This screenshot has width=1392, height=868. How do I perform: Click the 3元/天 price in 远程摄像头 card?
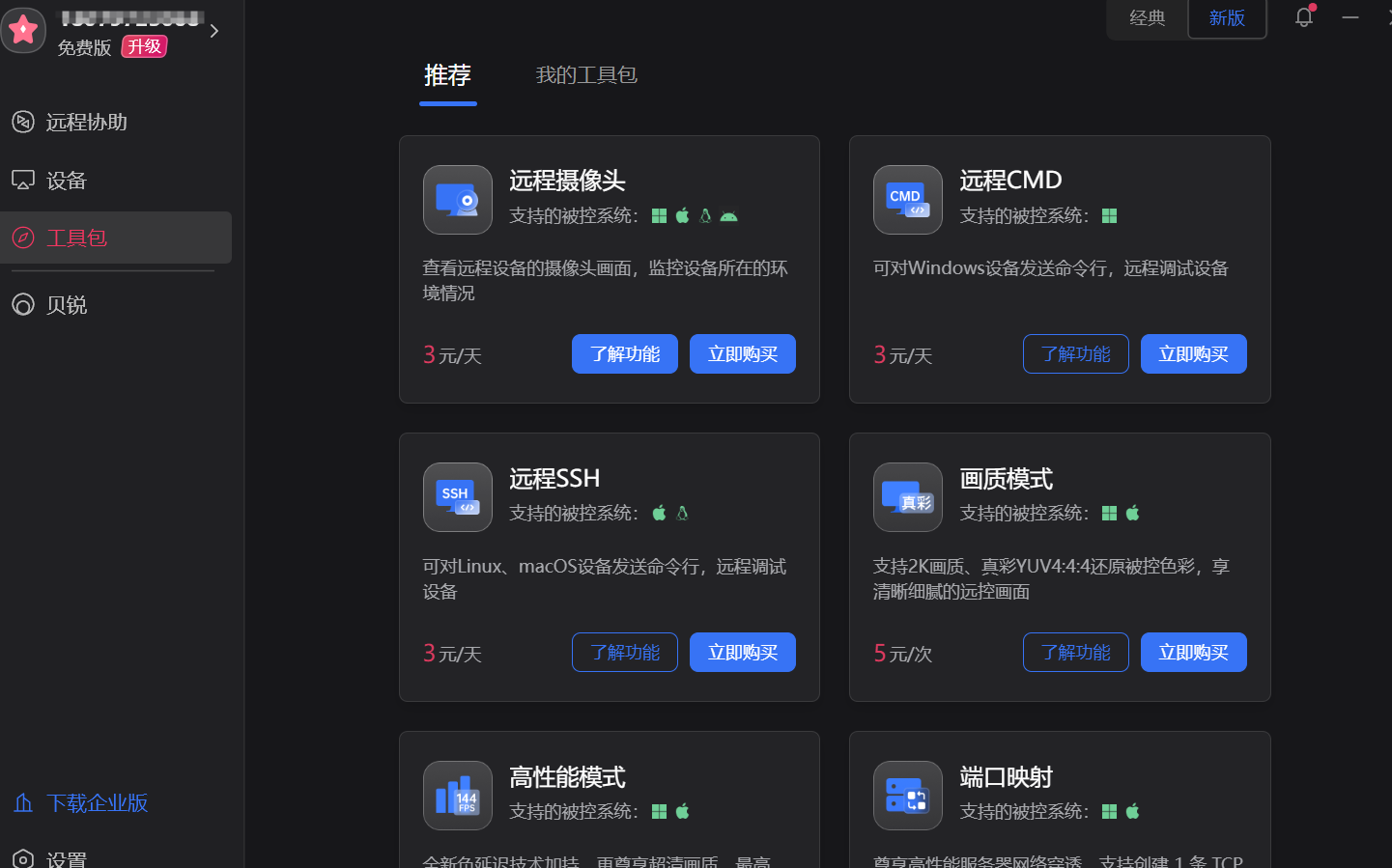452,355
